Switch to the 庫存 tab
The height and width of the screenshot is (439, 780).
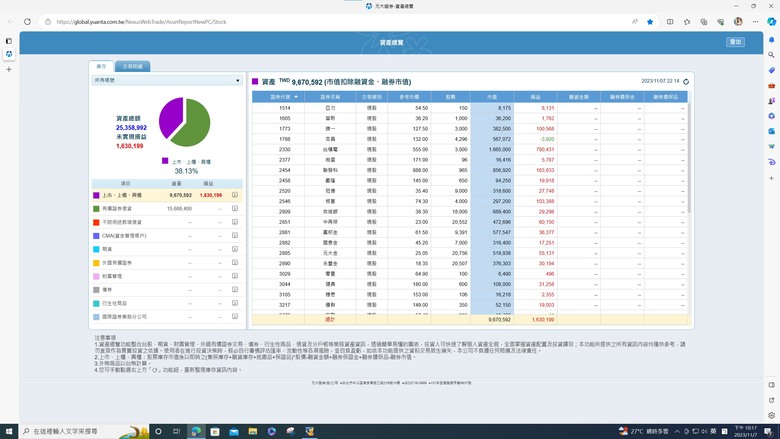click(101, 66)
